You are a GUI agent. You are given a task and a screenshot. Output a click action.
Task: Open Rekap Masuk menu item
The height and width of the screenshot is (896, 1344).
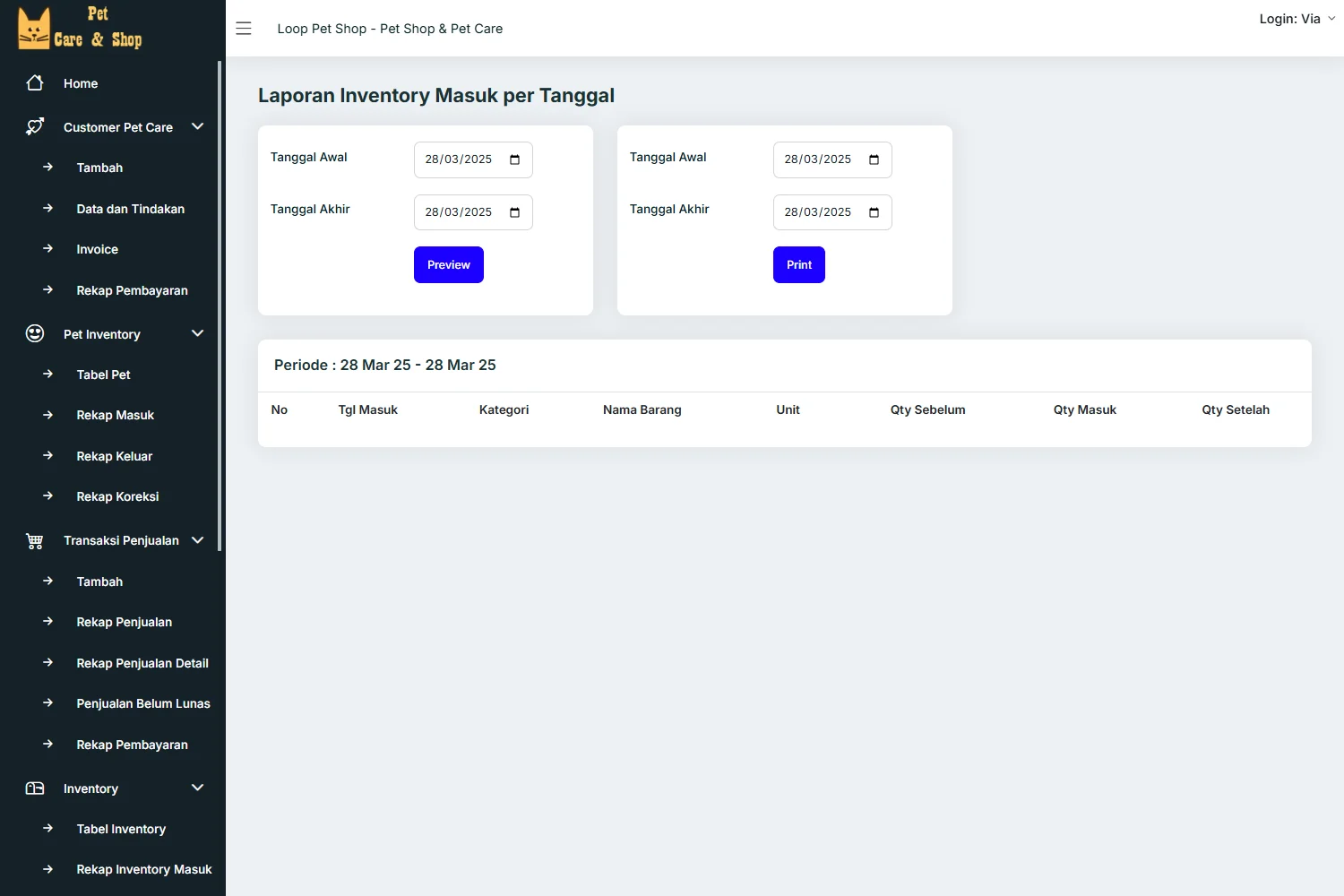tap(116, 415)
